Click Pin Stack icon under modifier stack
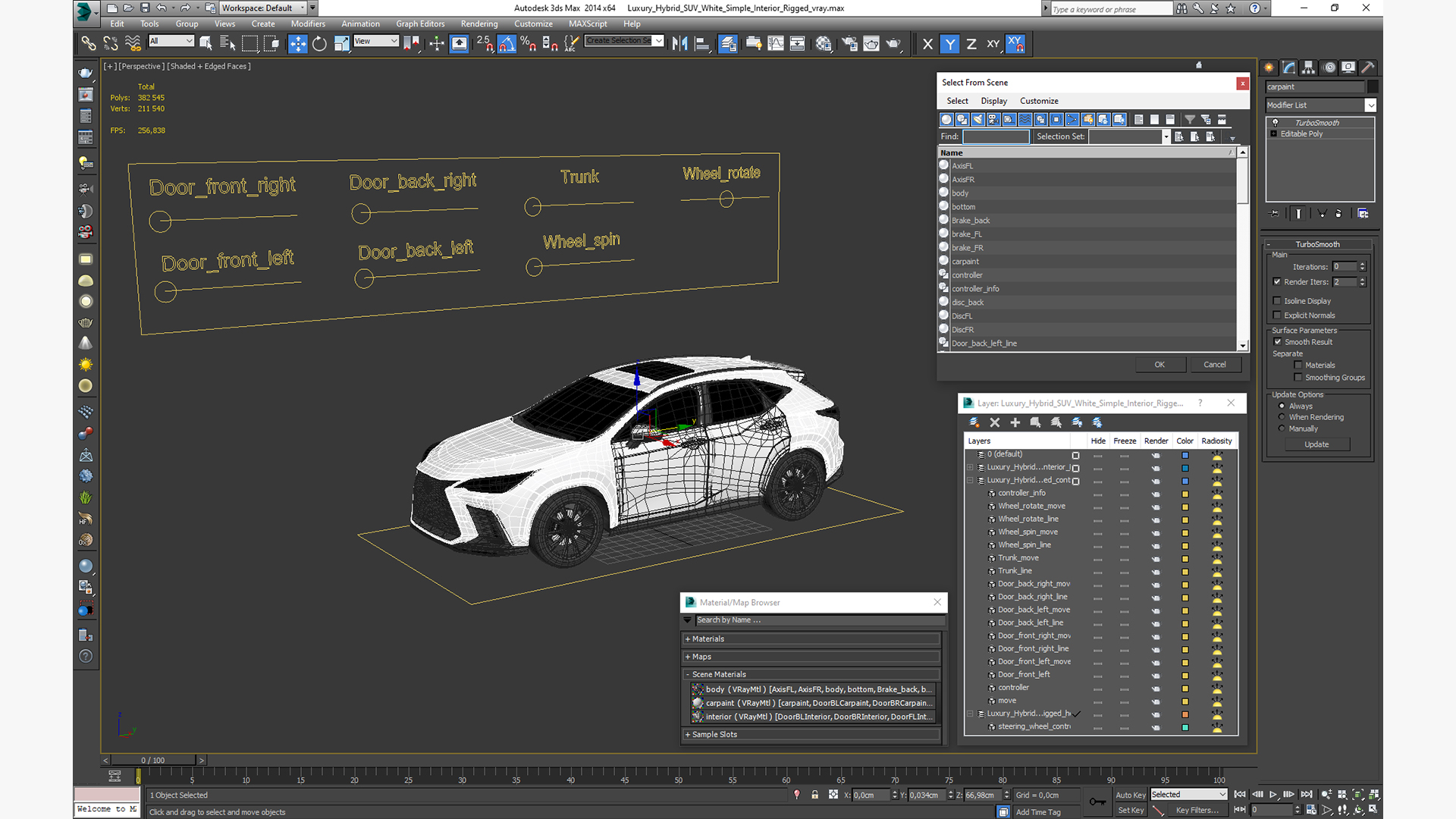The width and height of the screenshot is (1456, 819). [x=1275, y=214]
